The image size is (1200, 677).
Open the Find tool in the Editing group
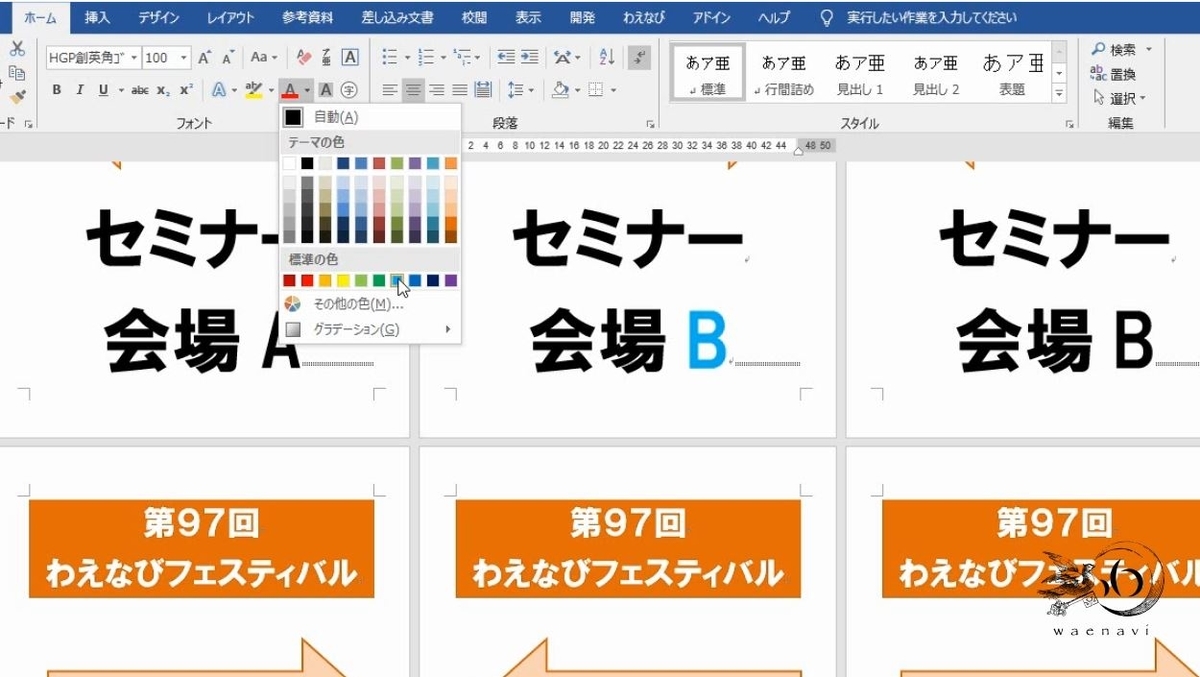pos(1115,48)
